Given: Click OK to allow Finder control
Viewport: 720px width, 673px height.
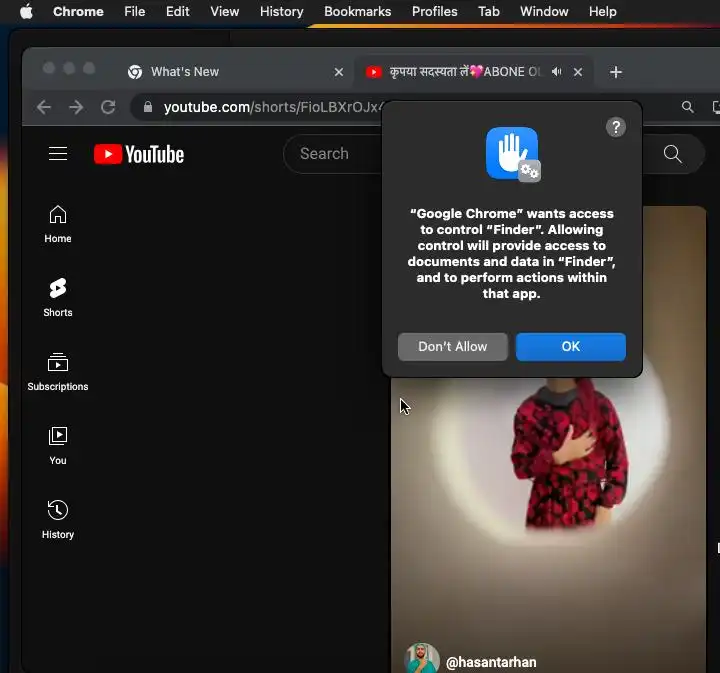Looking at the screenshot, I should [x=571, y=347].
